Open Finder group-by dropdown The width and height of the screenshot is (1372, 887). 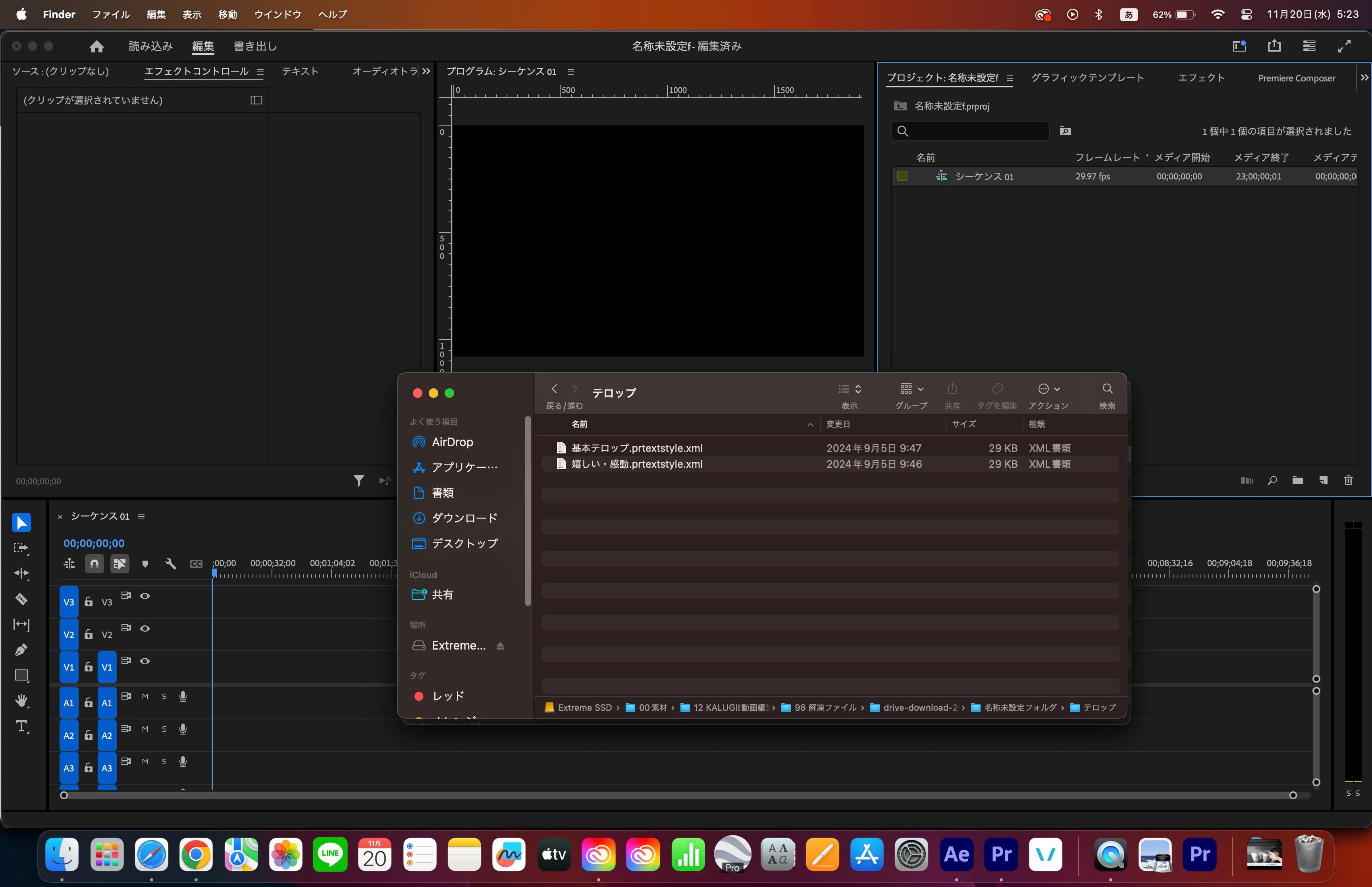[x=911, y=390]
